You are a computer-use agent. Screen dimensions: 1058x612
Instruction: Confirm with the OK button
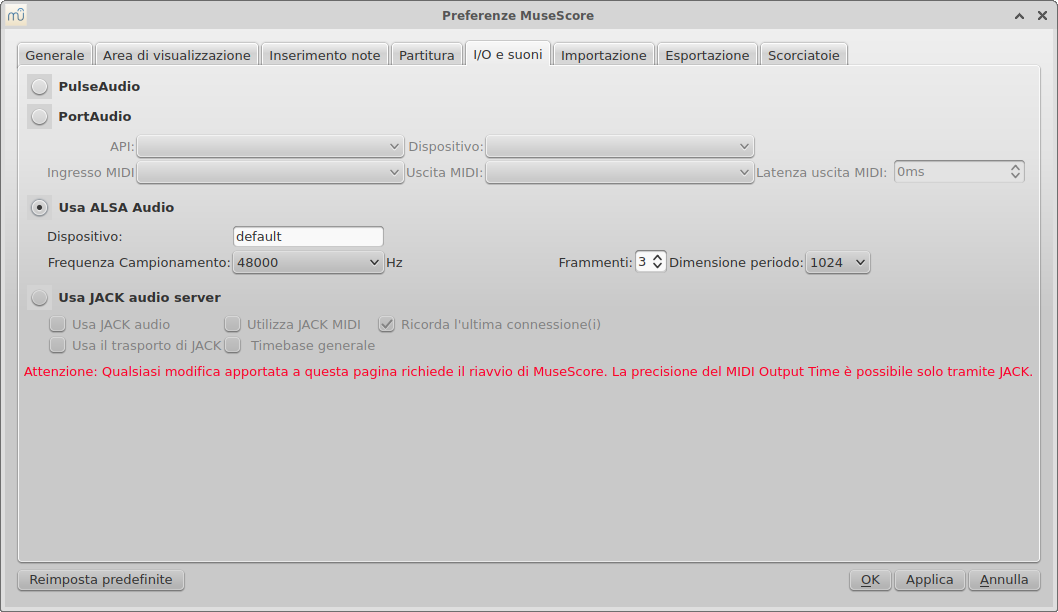pos(870,580)
